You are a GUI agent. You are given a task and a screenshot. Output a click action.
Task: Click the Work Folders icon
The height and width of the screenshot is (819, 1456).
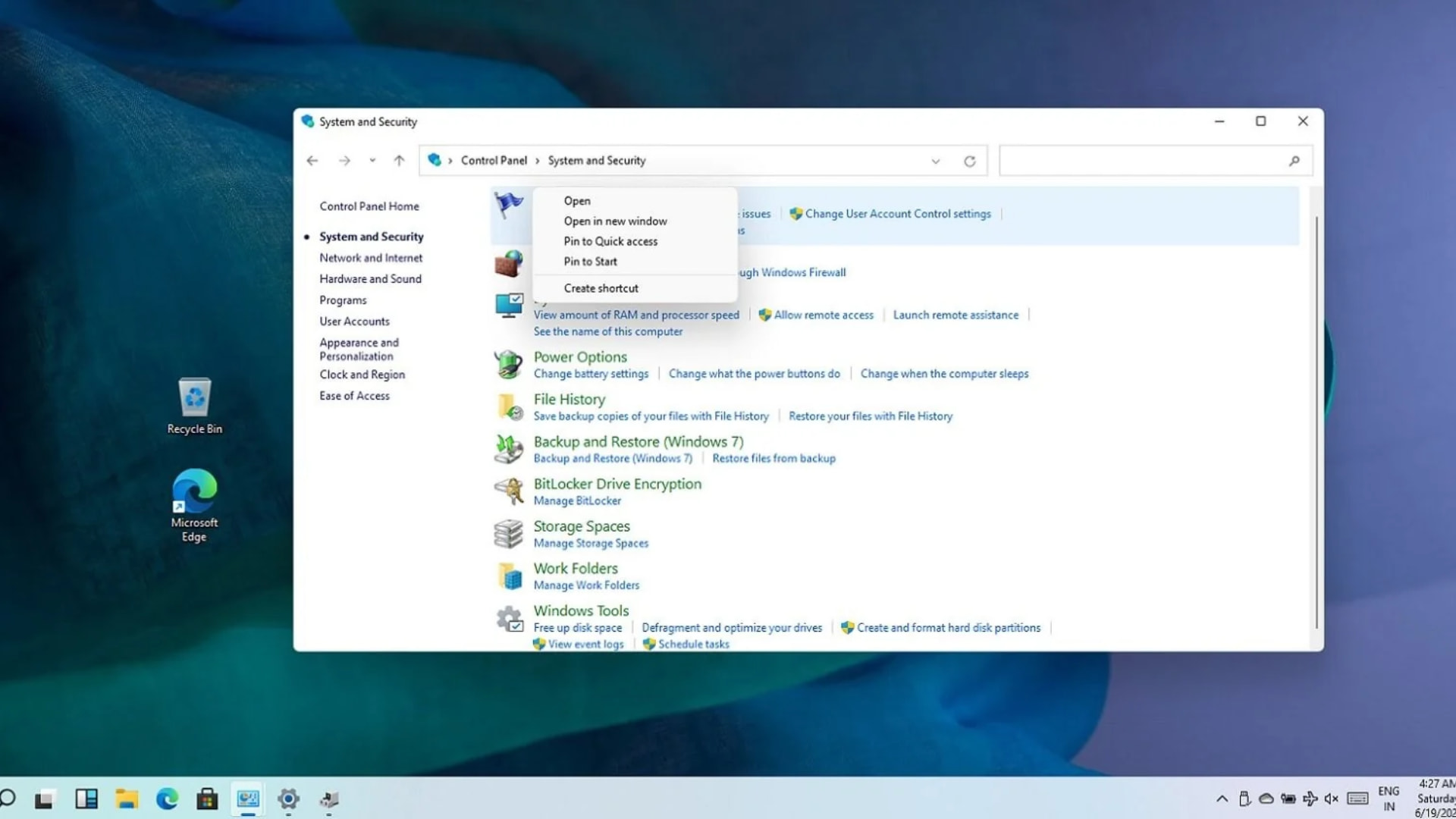[509, 576]
